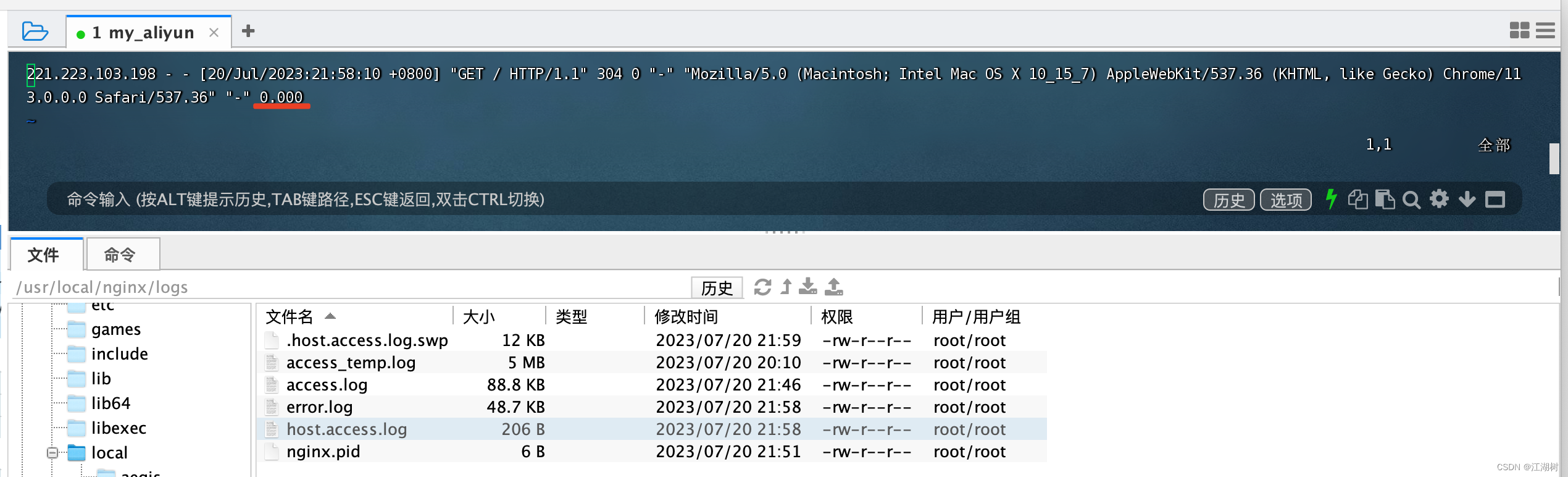Toggle terminal fullscreen window icon
The image size is (1568, 477).
pos(1495,200)
